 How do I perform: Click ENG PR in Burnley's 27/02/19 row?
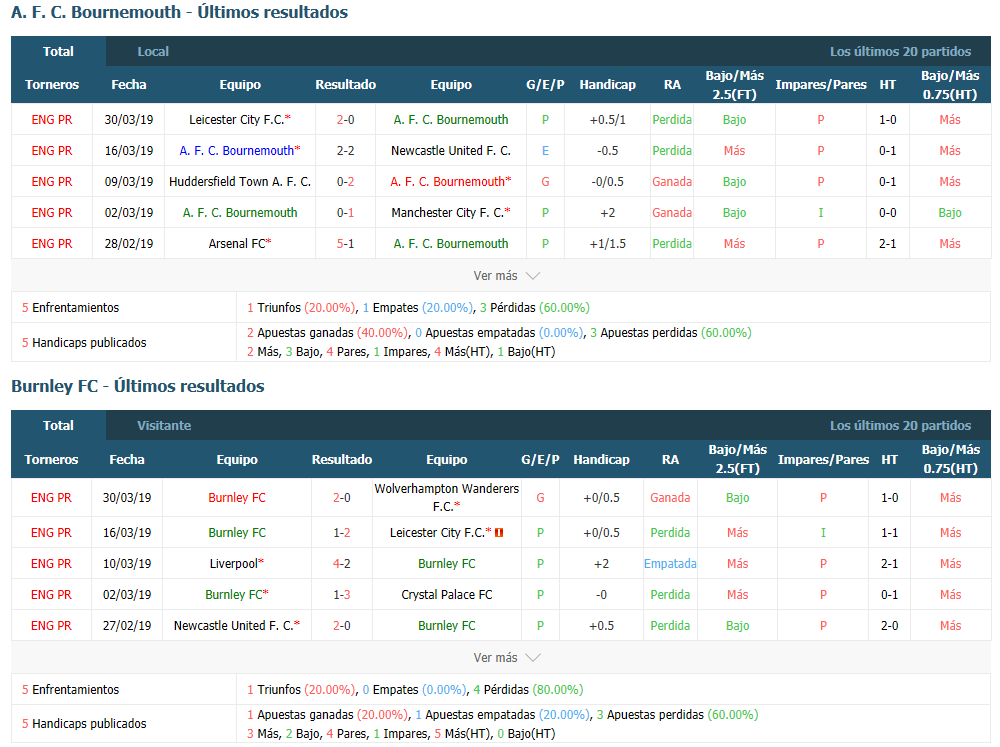click(x=51, y=626)
